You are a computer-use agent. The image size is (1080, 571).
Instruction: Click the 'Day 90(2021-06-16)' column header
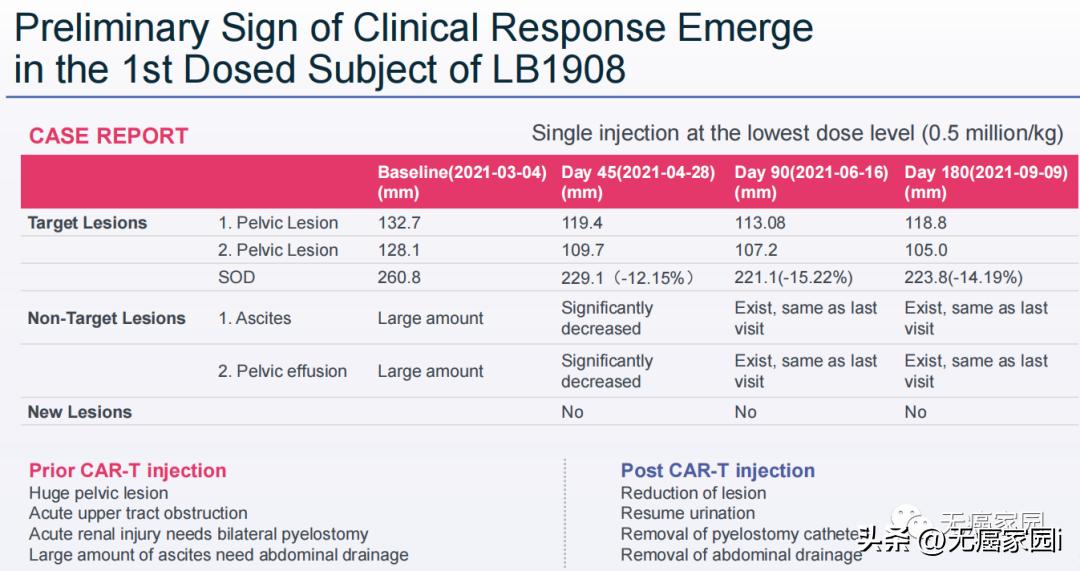coord(811,182)
